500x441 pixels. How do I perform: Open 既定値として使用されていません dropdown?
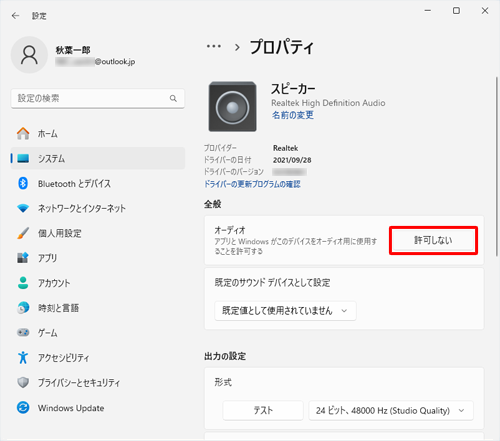pyautogui.click(x=285, y=311)
